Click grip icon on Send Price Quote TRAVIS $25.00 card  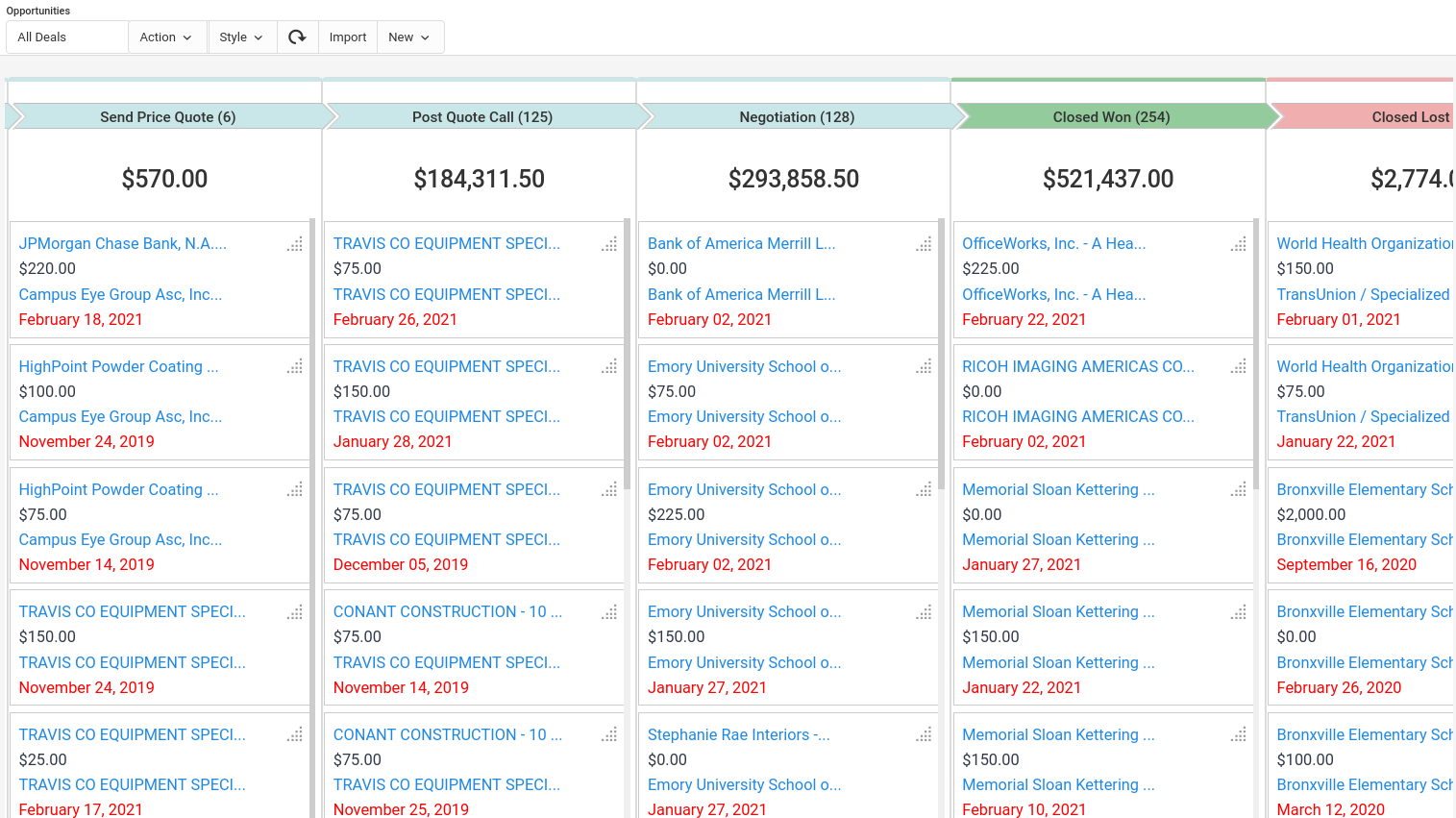click(x=295, y=734)
